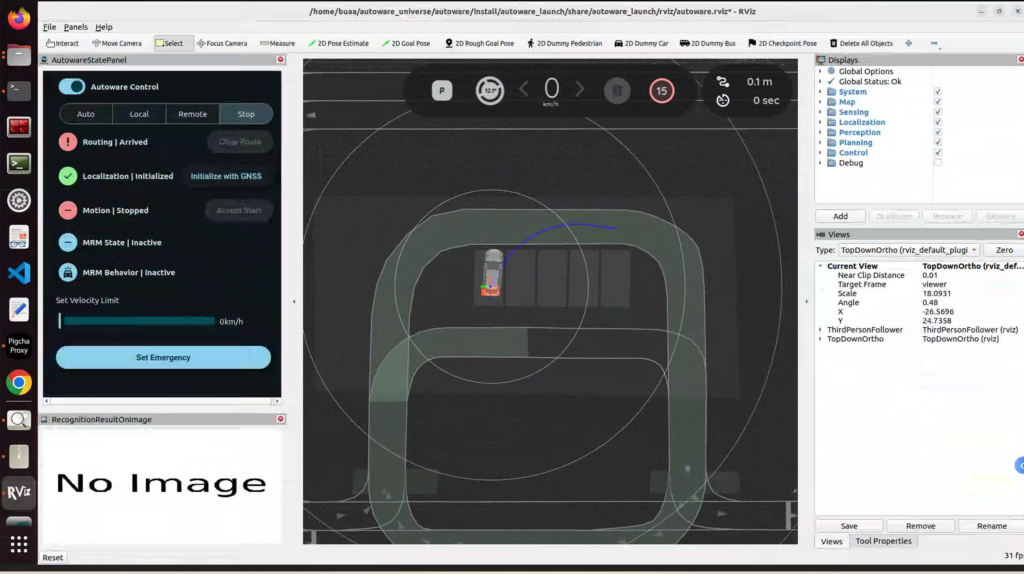
Task: Switch operation mode to Stop
Action: [x=246, y=114]
